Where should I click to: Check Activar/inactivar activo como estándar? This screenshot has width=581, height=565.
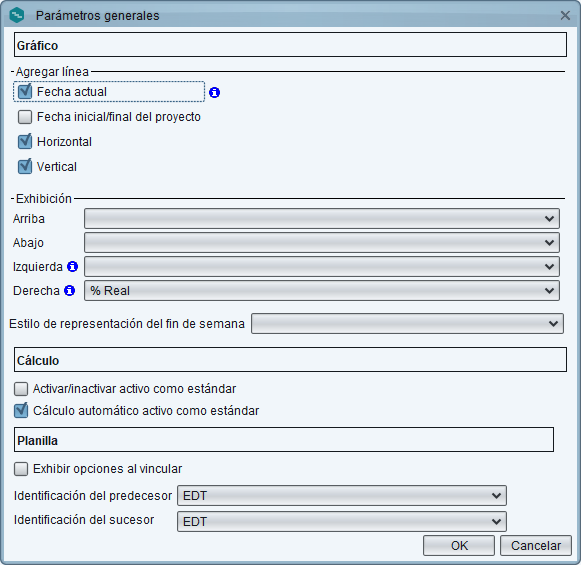[x=21, y=389]
